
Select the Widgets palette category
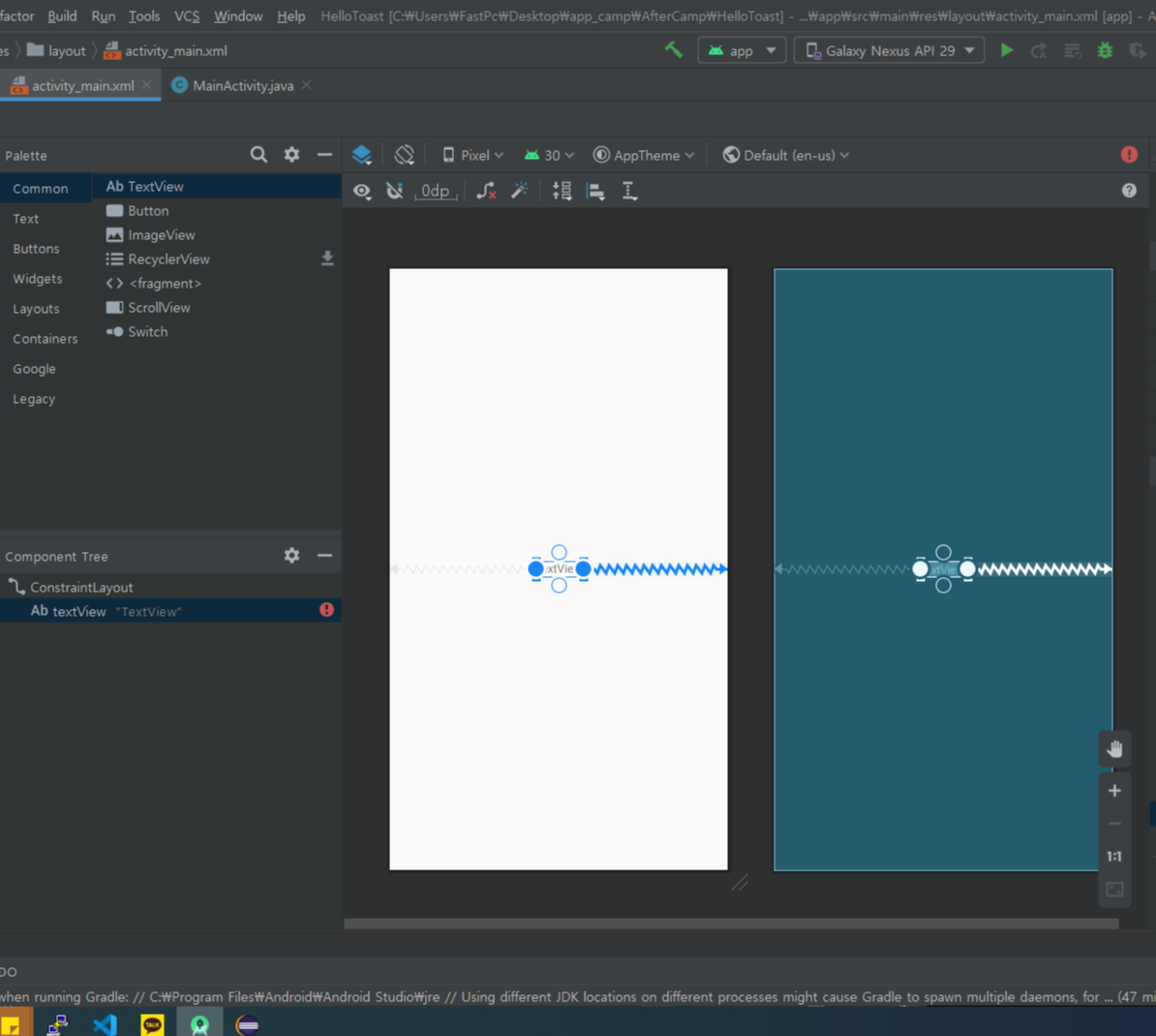pyautogui.click(x=46, y=279)
